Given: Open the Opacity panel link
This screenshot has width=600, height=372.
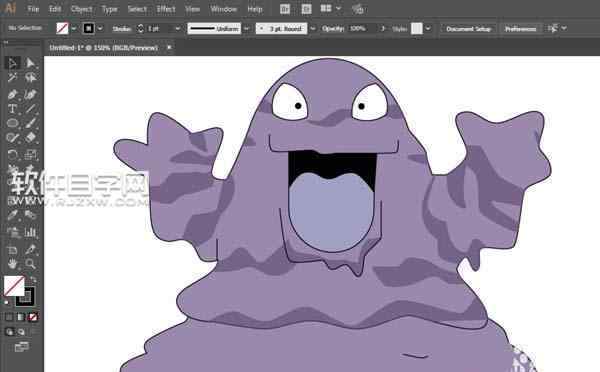Looking at the screenshot, I should (333, 28).
